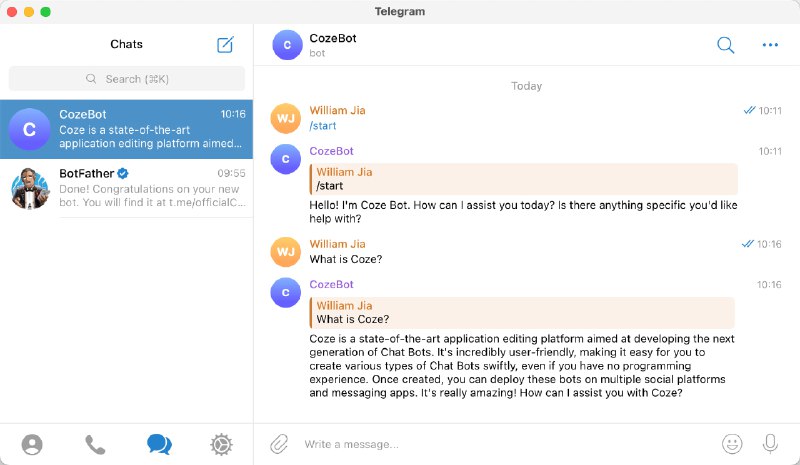Open the Settings gear tab
Screen dimensions: 800x465
[x=221, y=444]
